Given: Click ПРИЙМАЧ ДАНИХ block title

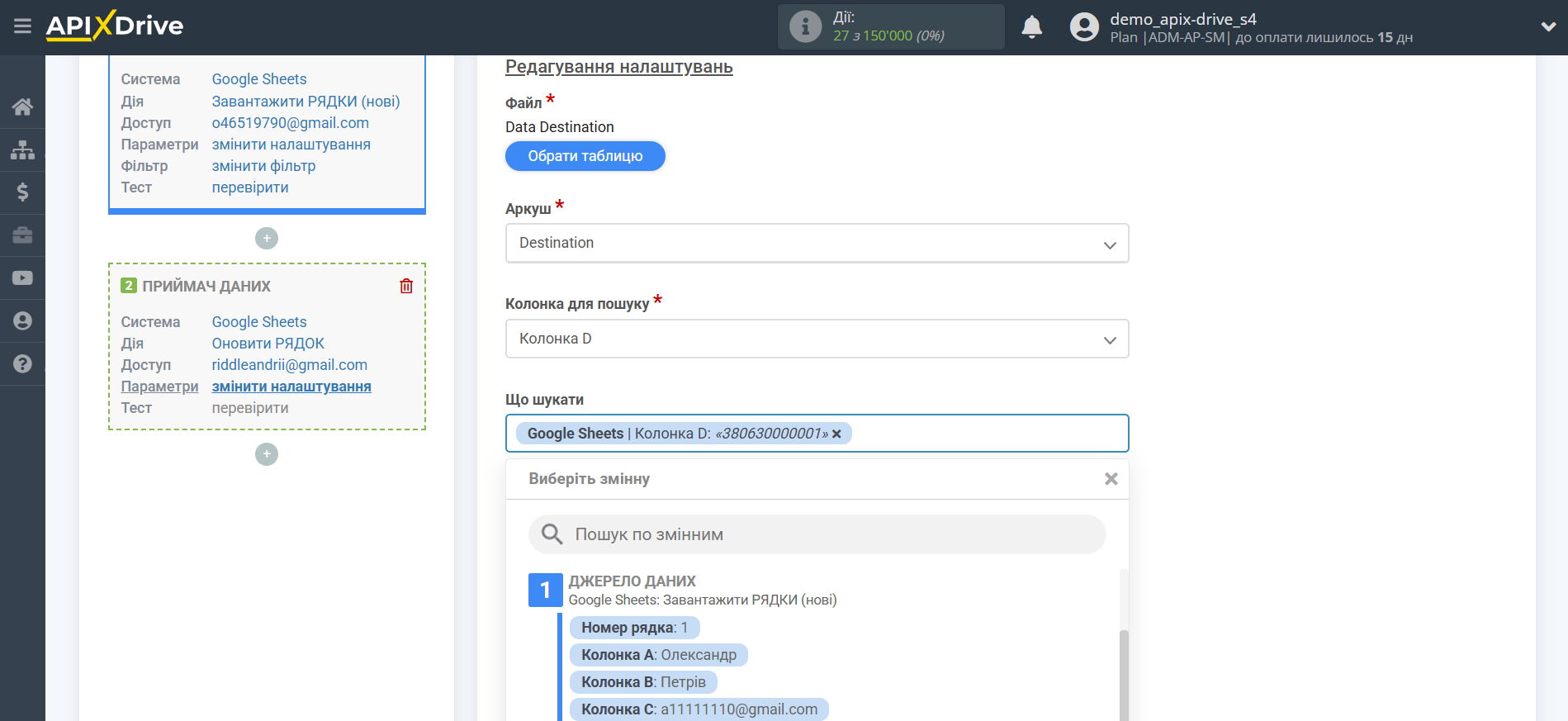Looking at the screenshot, I should click(206, 287).
